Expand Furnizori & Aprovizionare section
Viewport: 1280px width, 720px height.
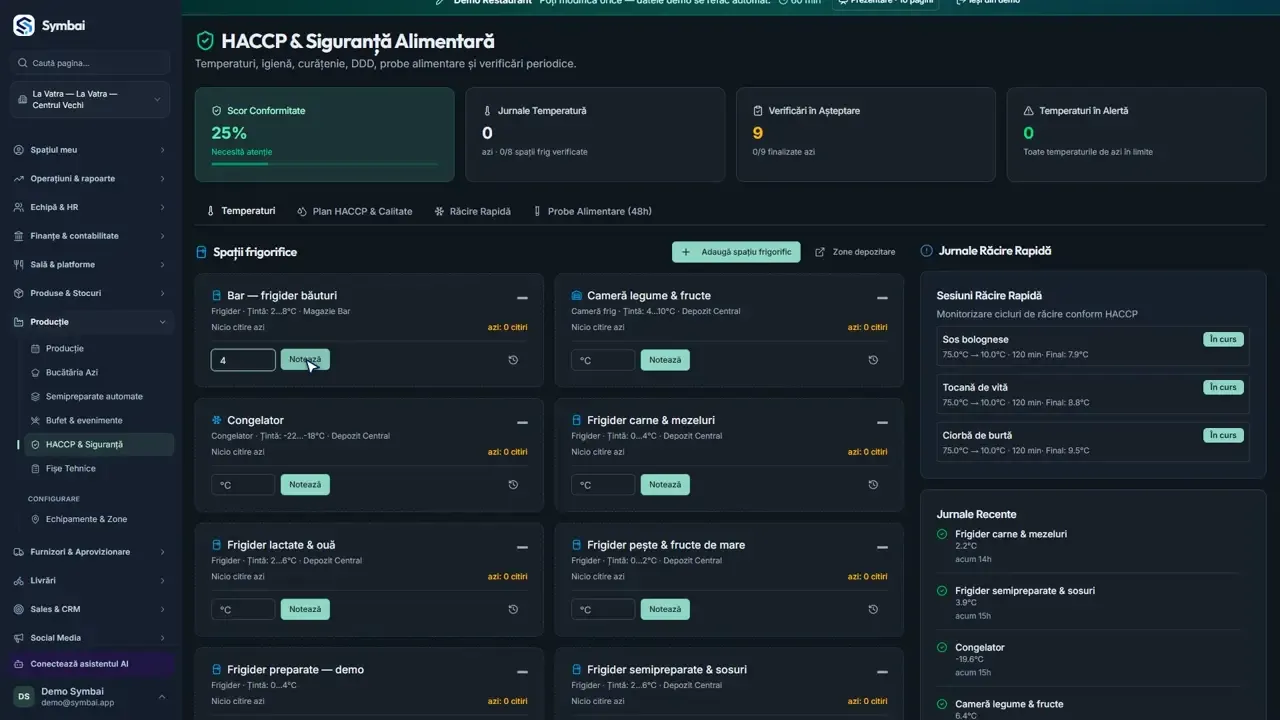[x=91, y=552]
